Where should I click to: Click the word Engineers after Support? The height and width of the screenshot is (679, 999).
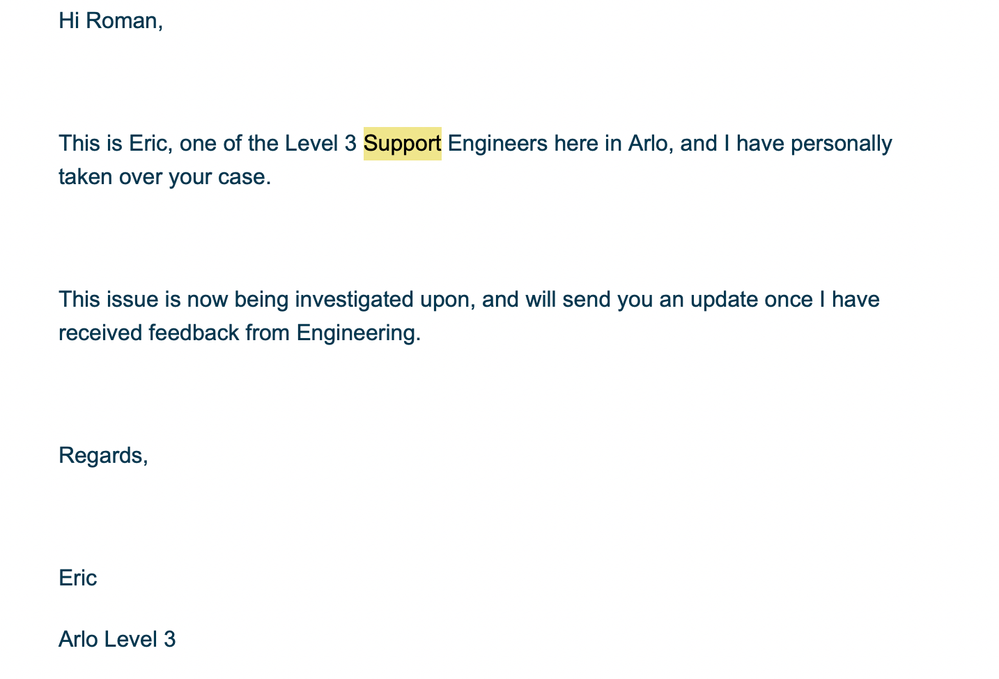pyautogui.click(x=498, y=144)
